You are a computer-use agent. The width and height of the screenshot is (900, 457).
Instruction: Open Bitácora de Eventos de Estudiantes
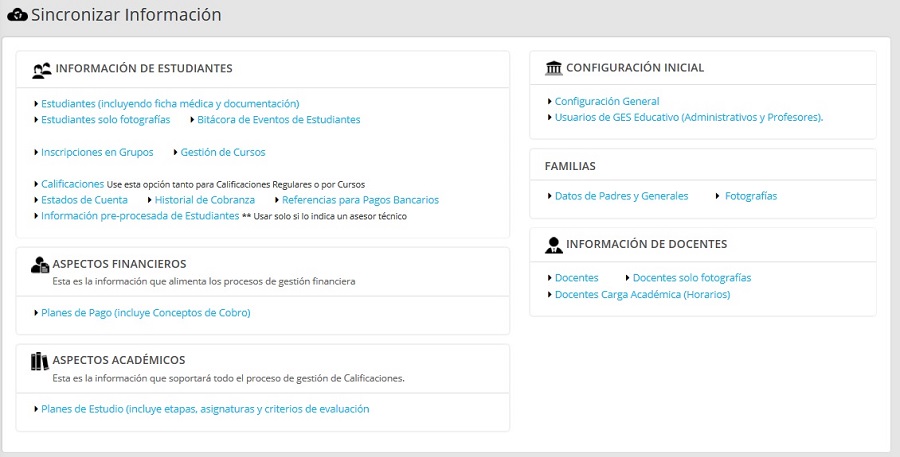(x=278, y=119)
